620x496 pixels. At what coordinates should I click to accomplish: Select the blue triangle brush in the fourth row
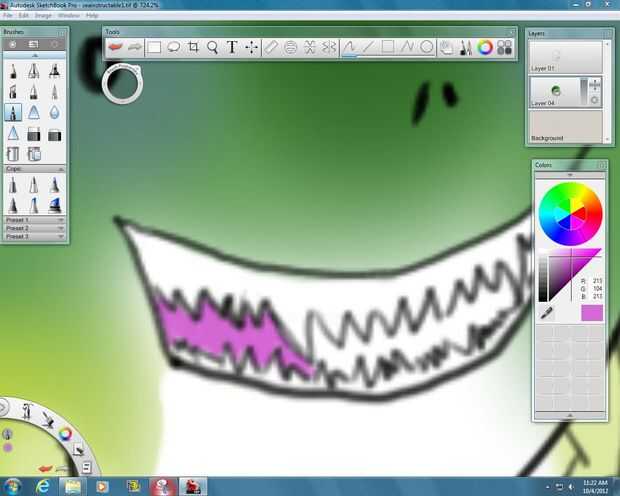click(13, 133)
